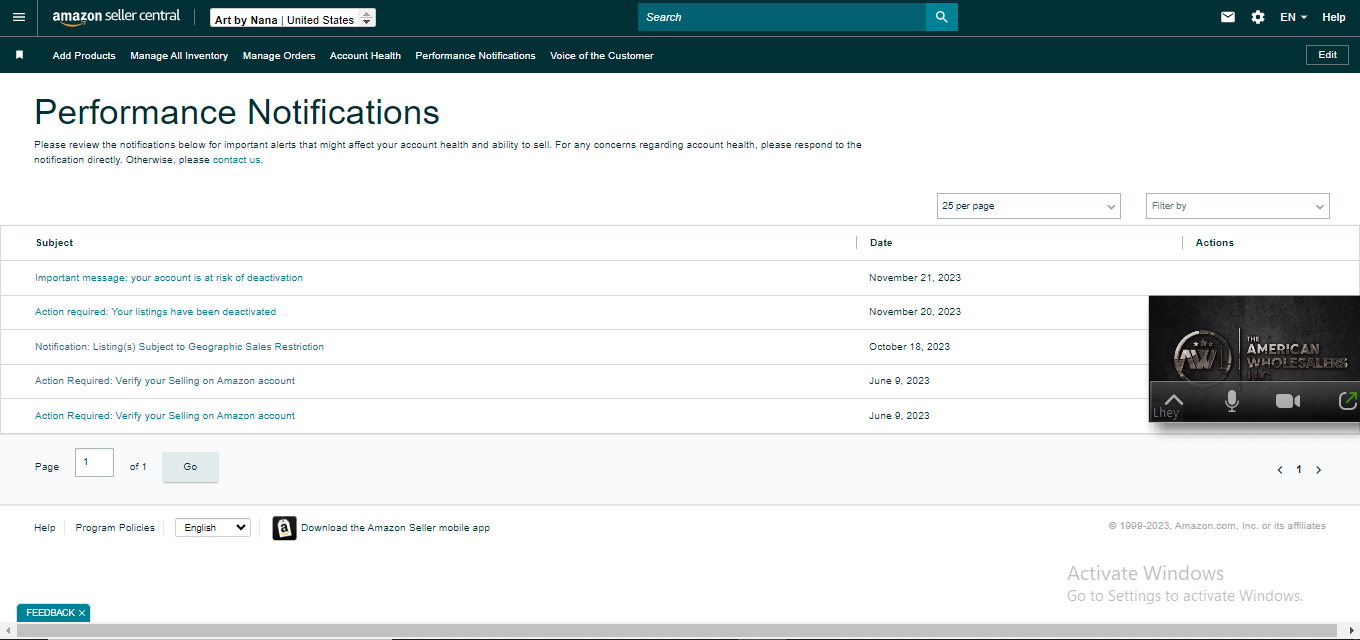Close the Feedback tab with X
The height and width of the screenshot is (640, 1360).
[82, 613]
